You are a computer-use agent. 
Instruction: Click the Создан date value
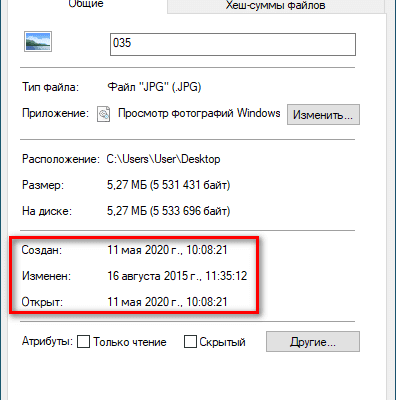point(167,250)
